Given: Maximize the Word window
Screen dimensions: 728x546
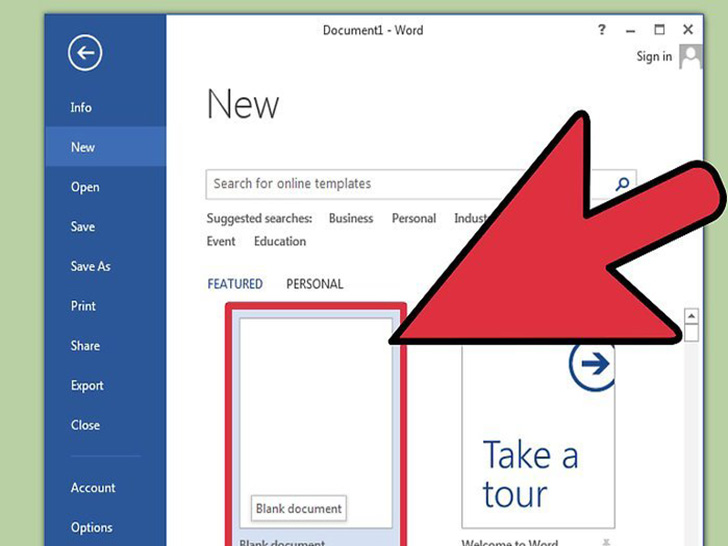Looking at the screenshot, I should coord(659,30).
